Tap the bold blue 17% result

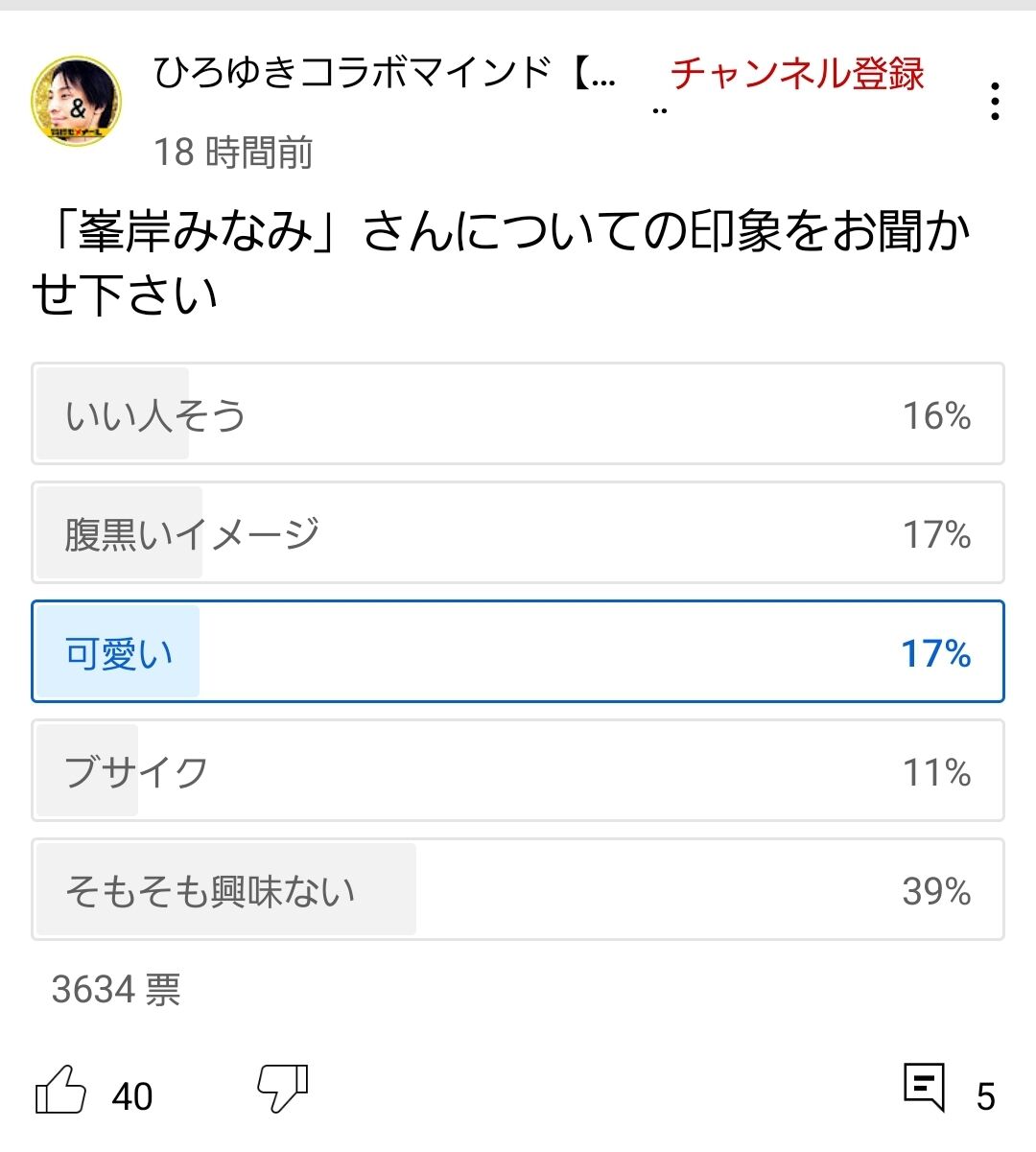coord(936,653)
